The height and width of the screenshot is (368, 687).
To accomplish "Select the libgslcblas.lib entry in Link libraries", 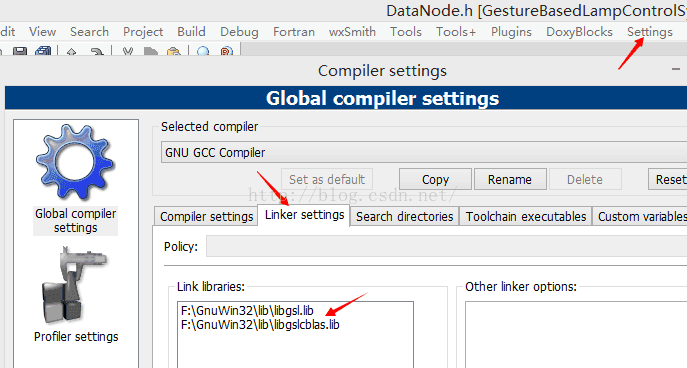I will click(x=260, y=325).
